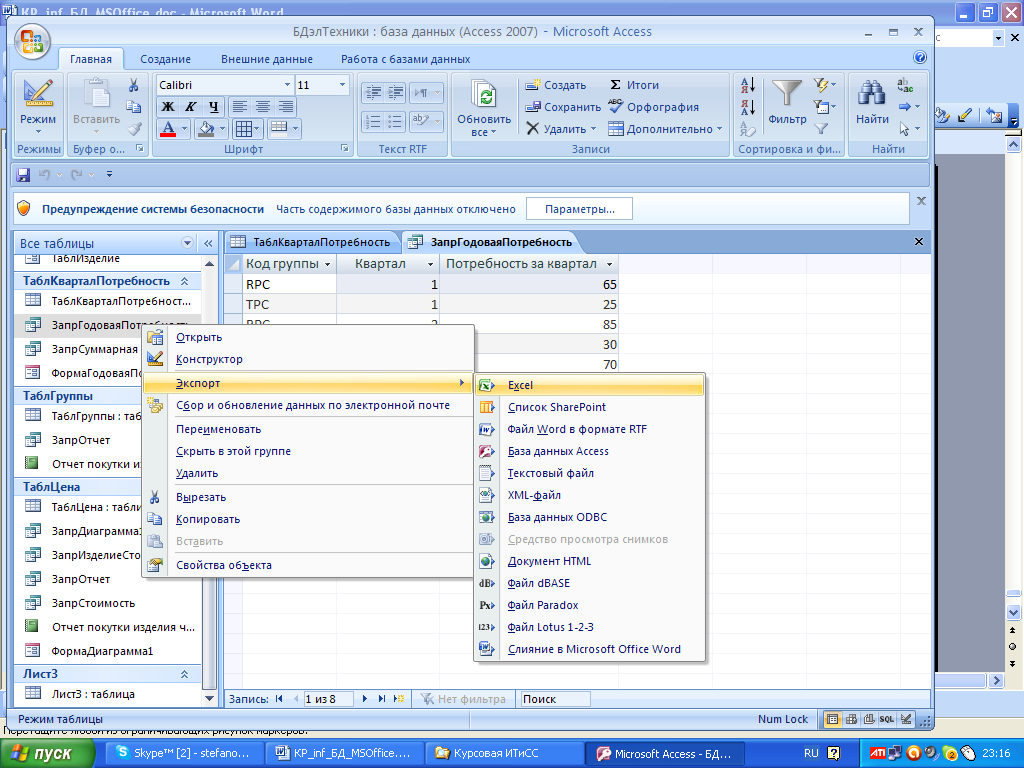The width and height of the screenshot is (1024, 768).
Task: Choose Переименовать in context menu
Action: 218,429
